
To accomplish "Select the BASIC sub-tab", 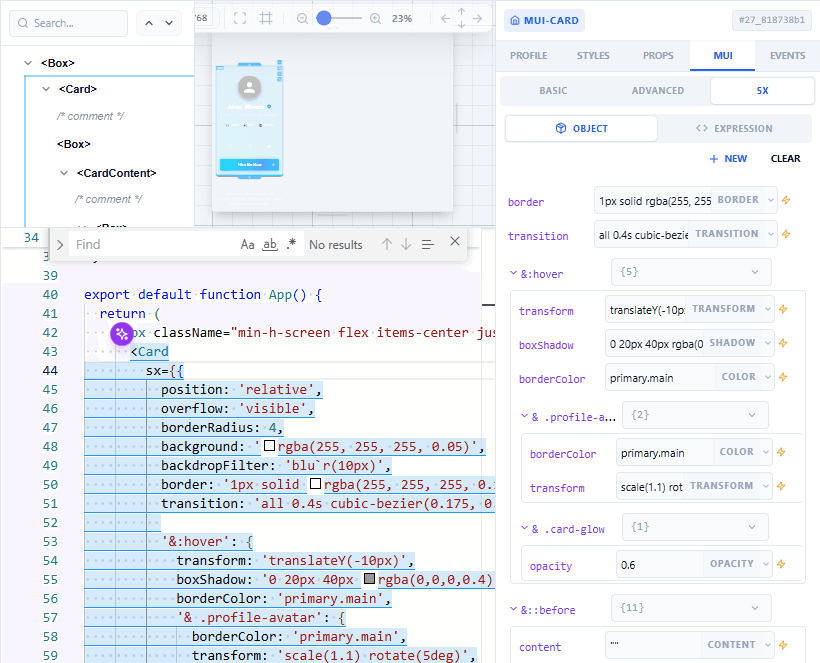I will click(x=553, y=90).
